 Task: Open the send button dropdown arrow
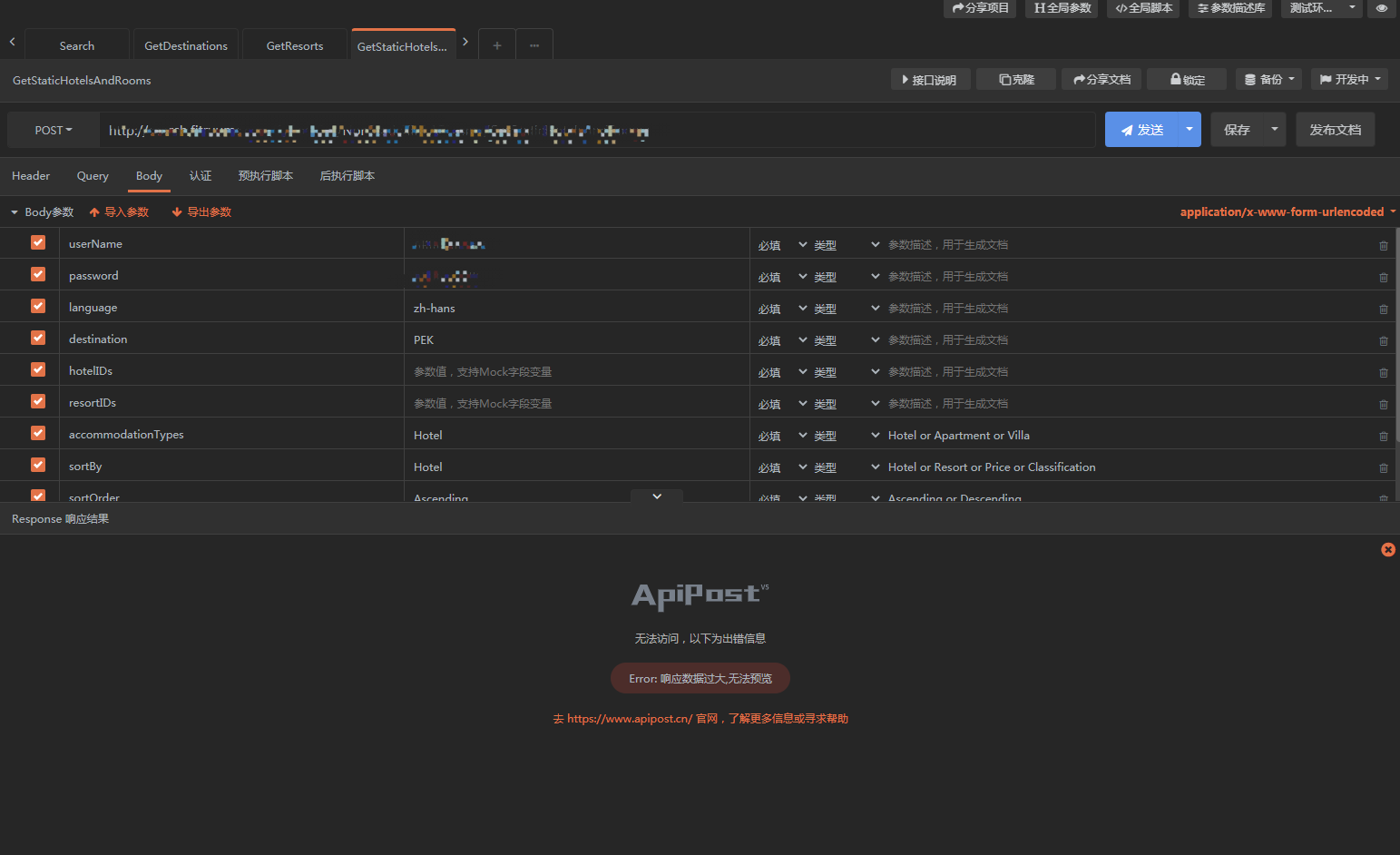(1189, 130)
